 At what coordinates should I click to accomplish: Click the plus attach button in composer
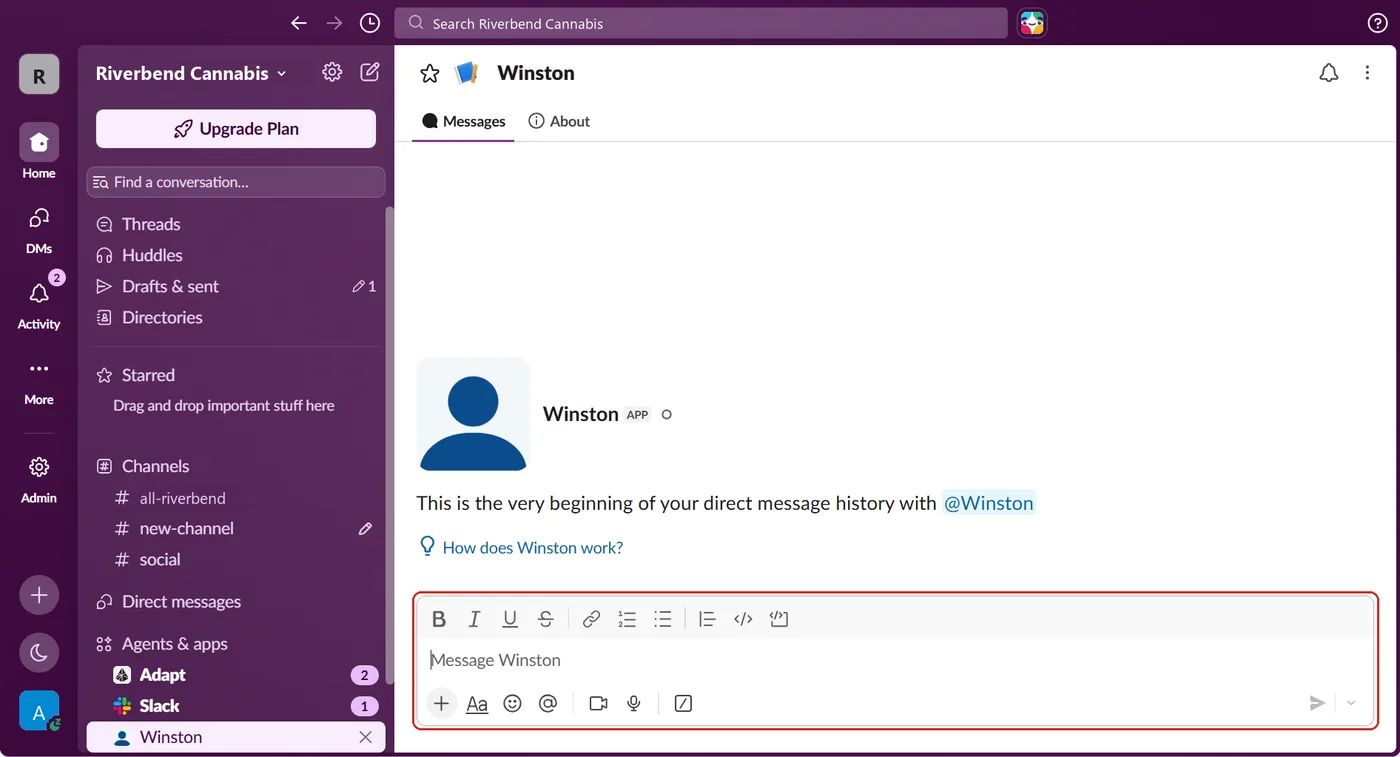(x=441, y=703)
